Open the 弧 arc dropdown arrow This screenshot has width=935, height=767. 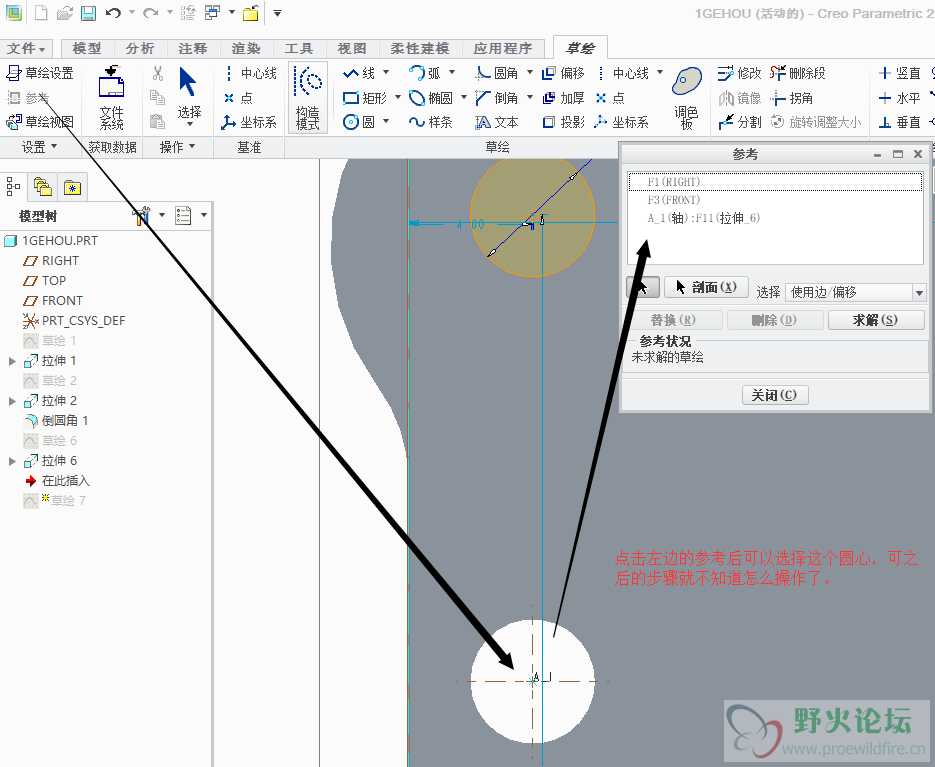point(452,72)
